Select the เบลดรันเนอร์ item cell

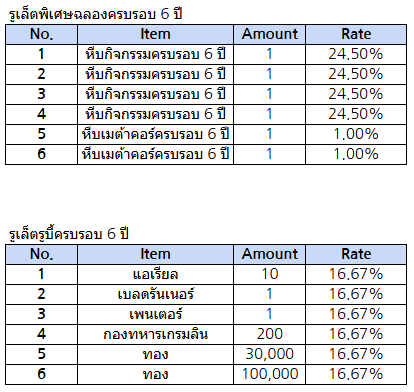coord(155,294)
